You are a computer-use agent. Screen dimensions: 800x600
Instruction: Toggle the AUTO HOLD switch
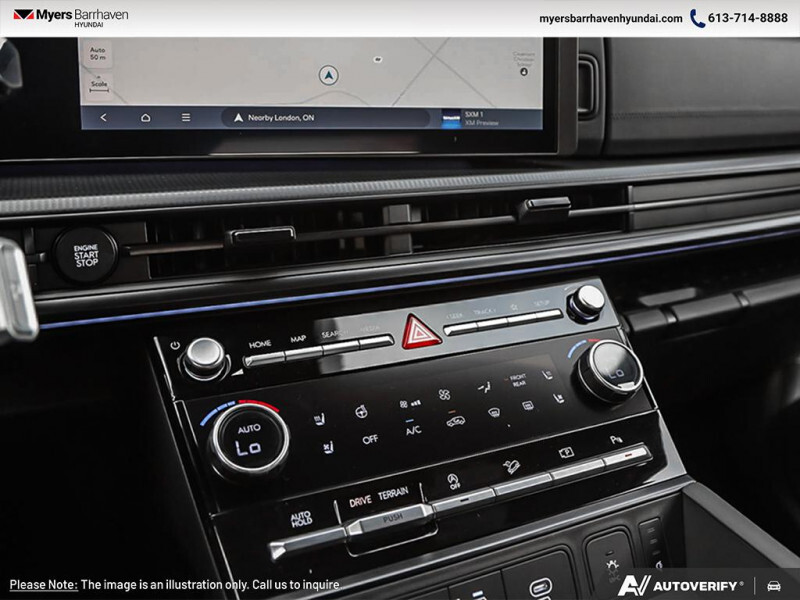pyautogui.click(x=301, y=520)
